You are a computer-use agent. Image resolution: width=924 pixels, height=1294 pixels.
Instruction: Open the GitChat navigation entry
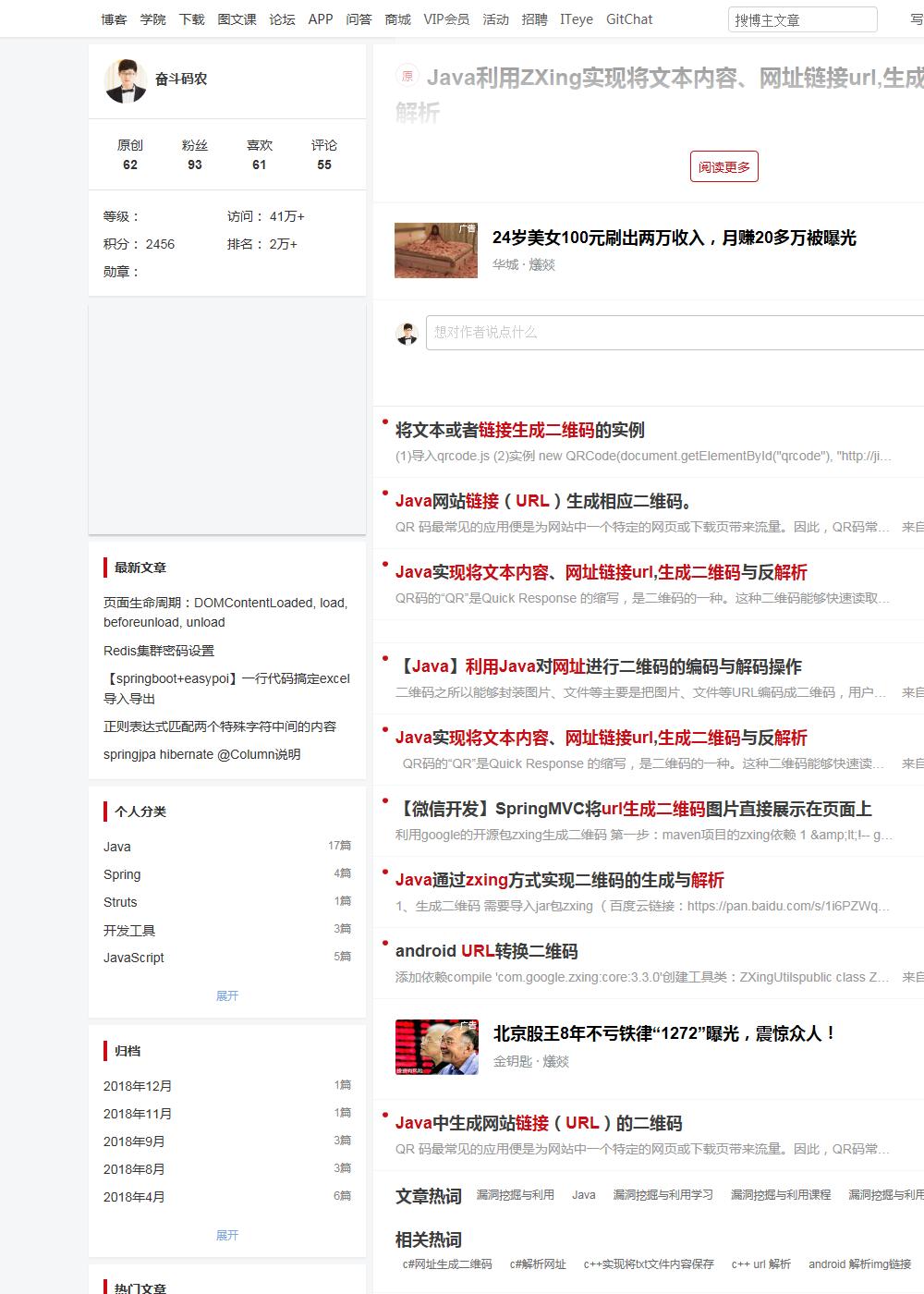pos(629,18)
